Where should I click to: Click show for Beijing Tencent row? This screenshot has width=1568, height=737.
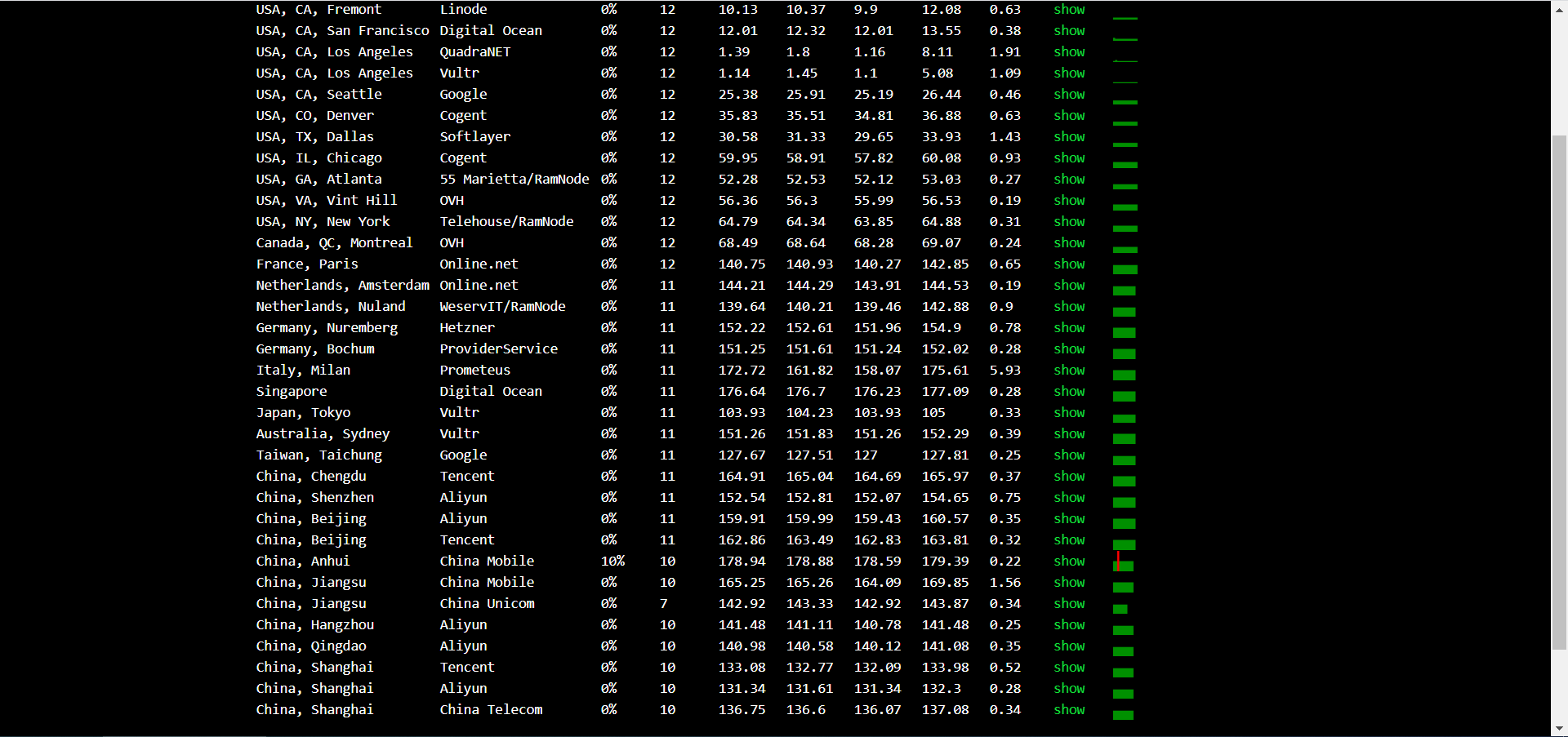pos(1069,540)
